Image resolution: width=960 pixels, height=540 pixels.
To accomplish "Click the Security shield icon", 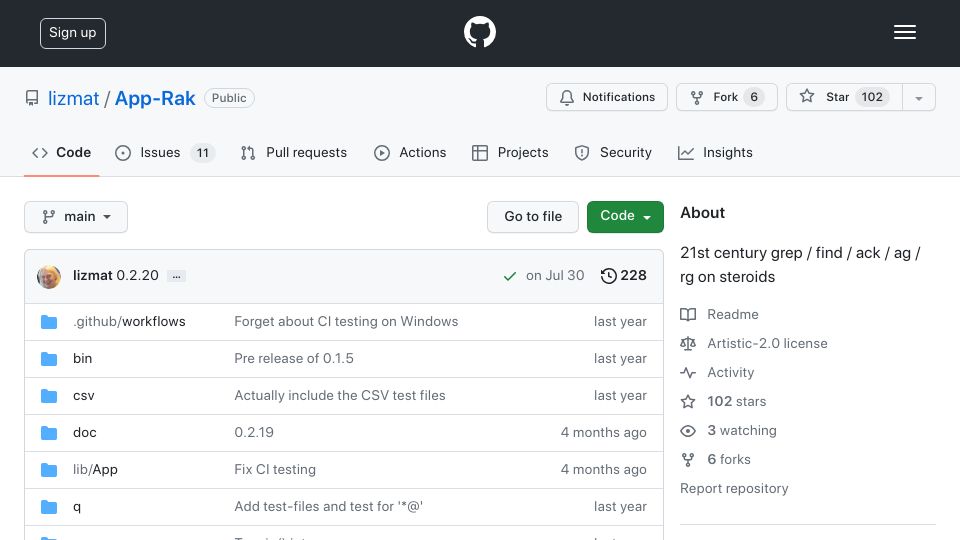I will point(582,153).
